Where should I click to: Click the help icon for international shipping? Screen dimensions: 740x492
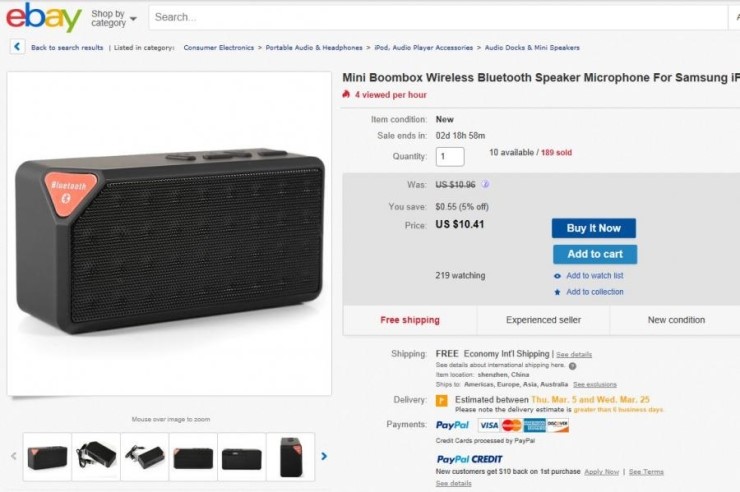[x=572, y=366]
